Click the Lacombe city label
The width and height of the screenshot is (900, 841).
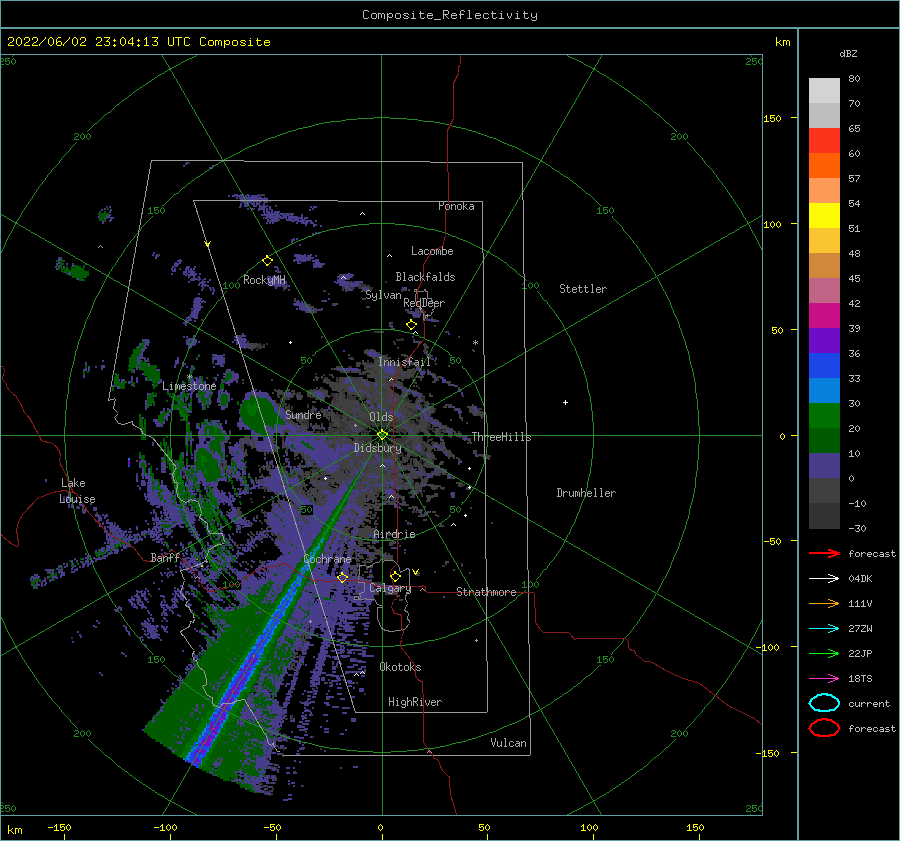tap(432, 251)
